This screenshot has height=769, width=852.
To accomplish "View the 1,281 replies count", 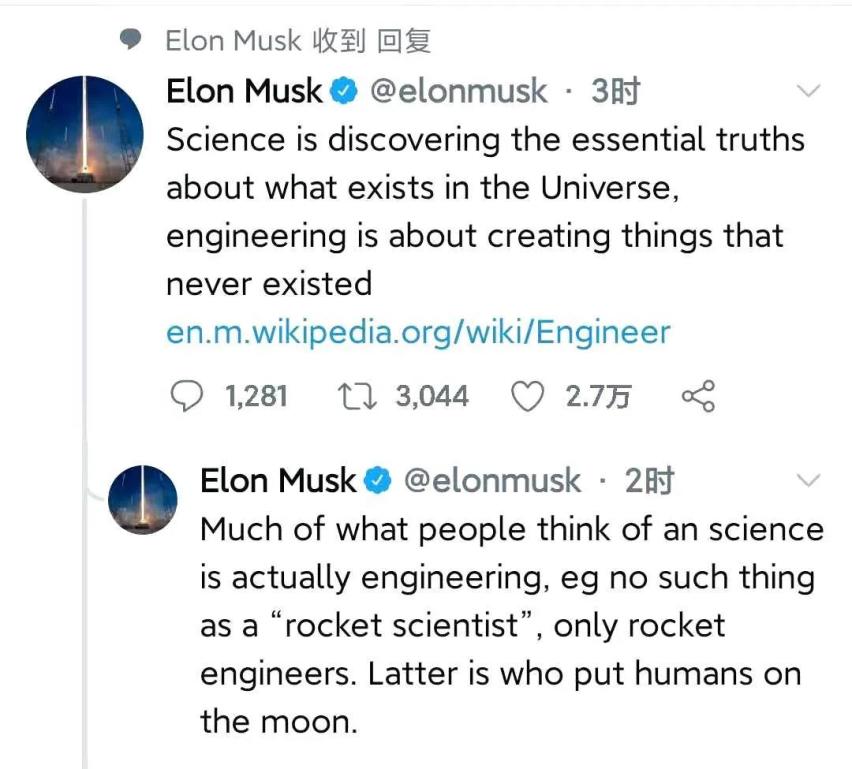I will click(256, 396).
